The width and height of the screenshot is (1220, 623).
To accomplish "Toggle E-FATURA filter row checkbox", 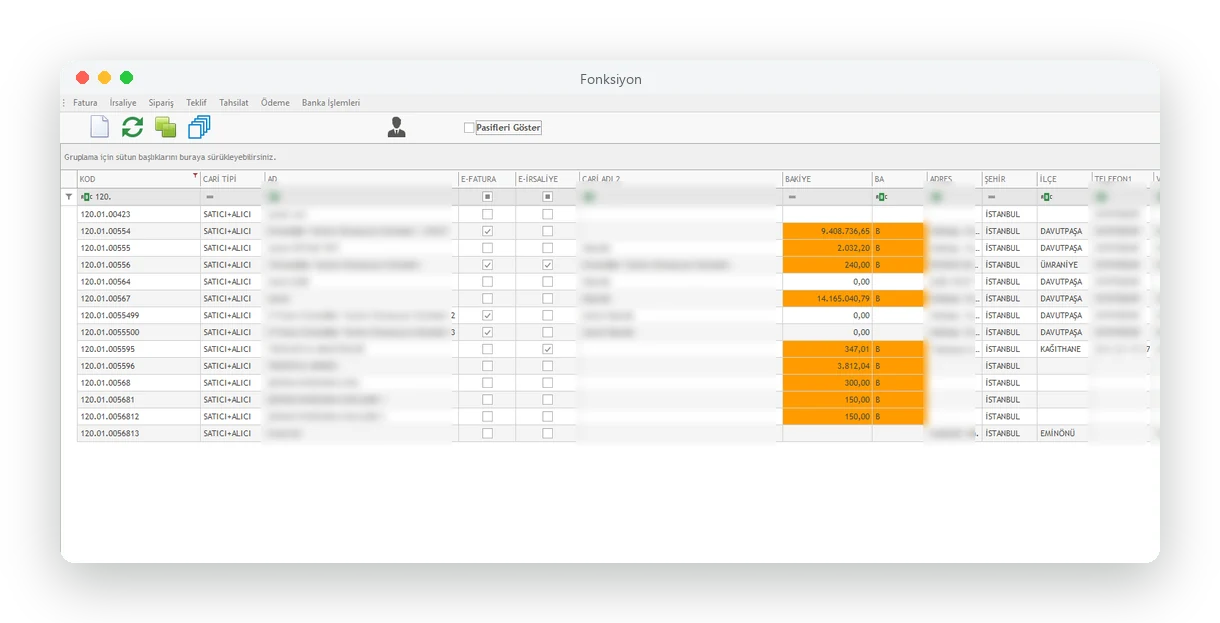I will (x=487, y=197).
